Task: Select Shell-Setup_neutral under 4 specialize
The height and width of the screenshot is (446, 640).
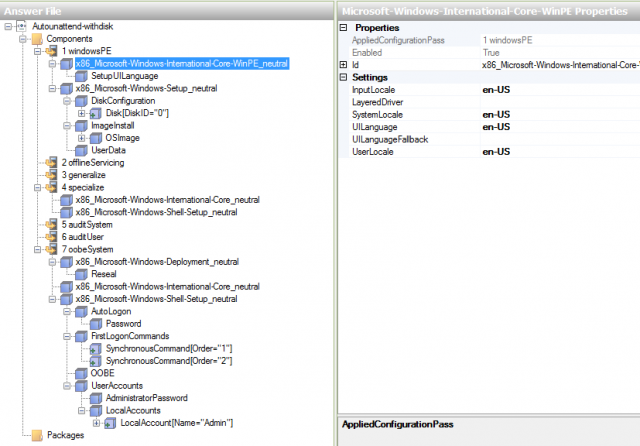Action: tap(156, 212)
